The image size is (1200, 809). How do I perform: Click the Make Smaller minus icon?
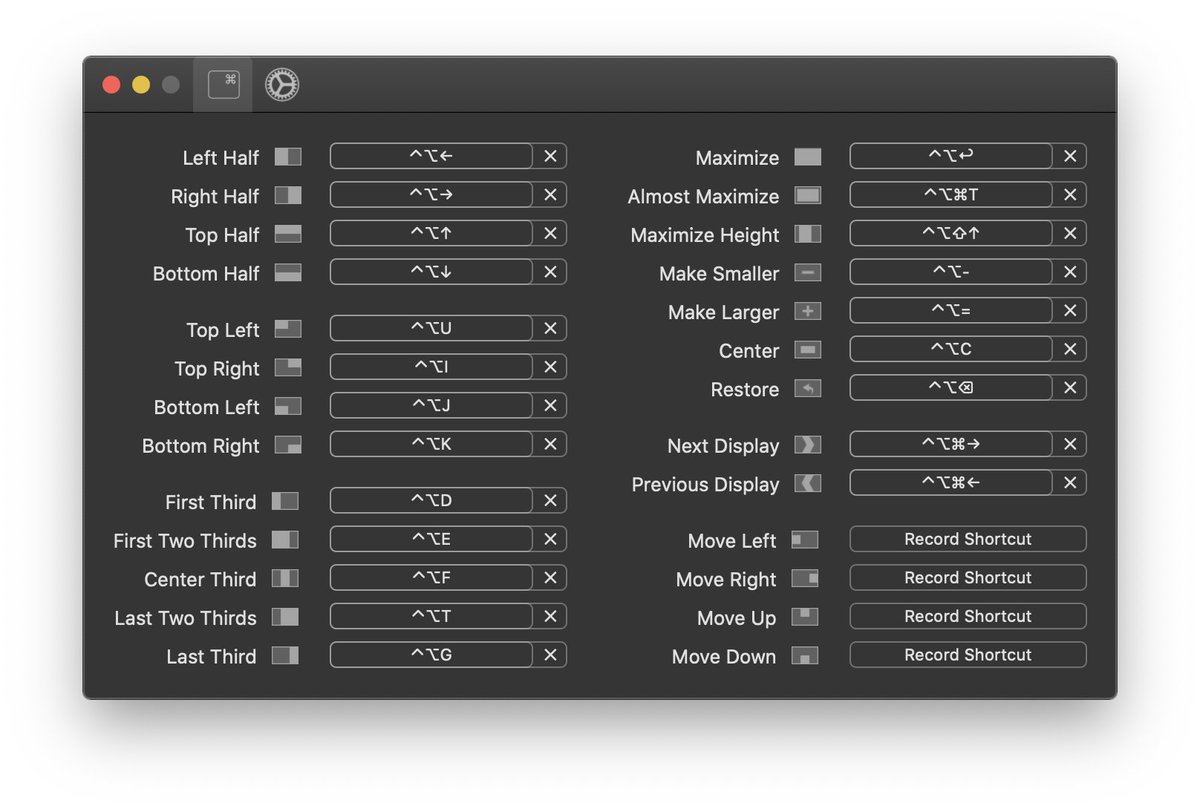pyautogui.click(x=808, y=272)
